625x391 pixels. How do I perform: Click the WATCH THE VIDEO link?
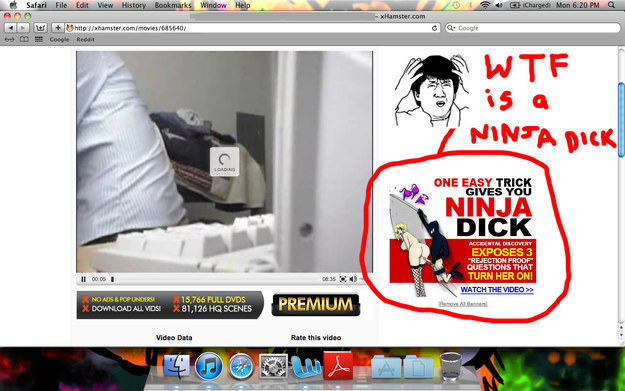(x=497, y=290)
